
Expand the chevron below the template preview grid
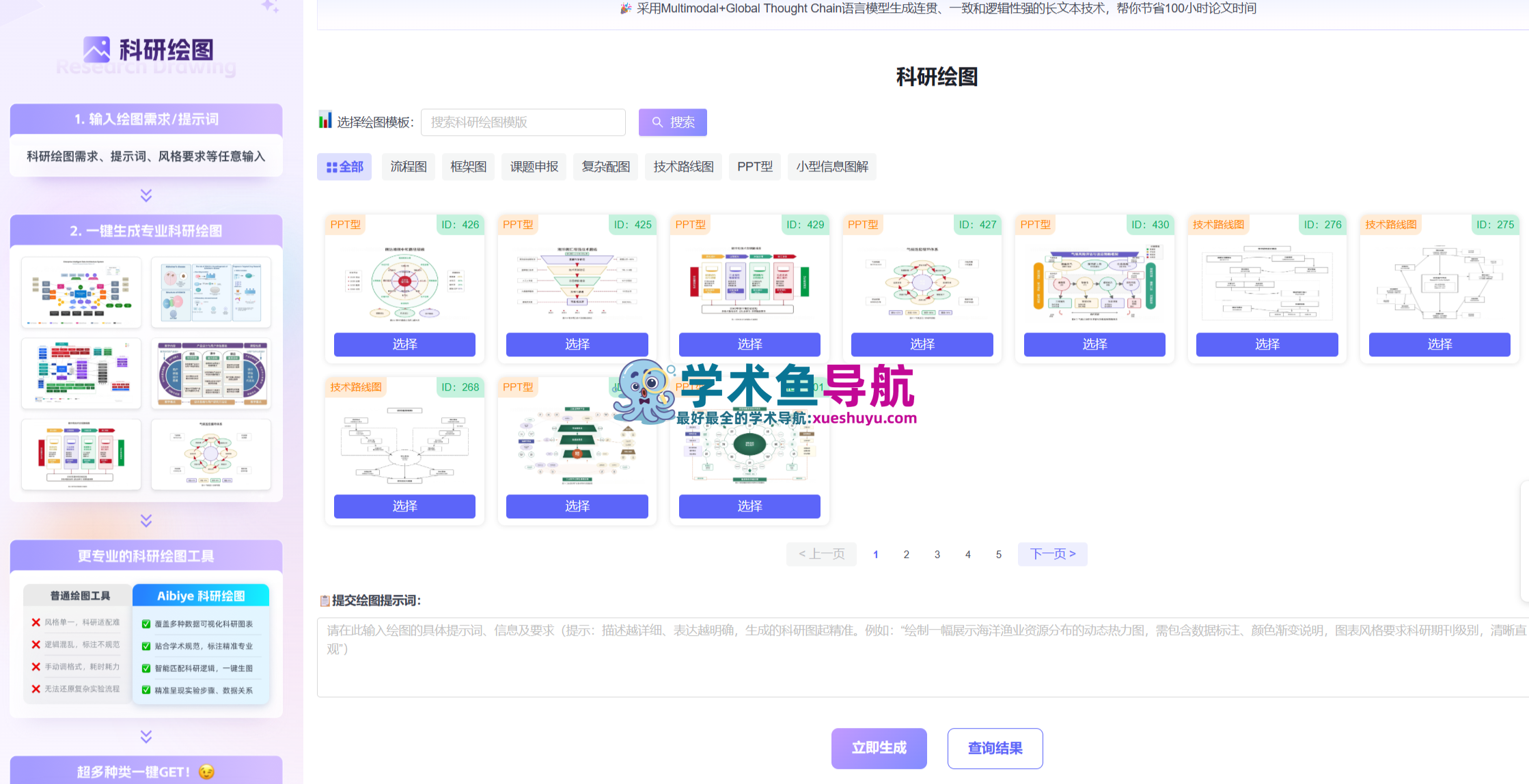coord(146,521)
